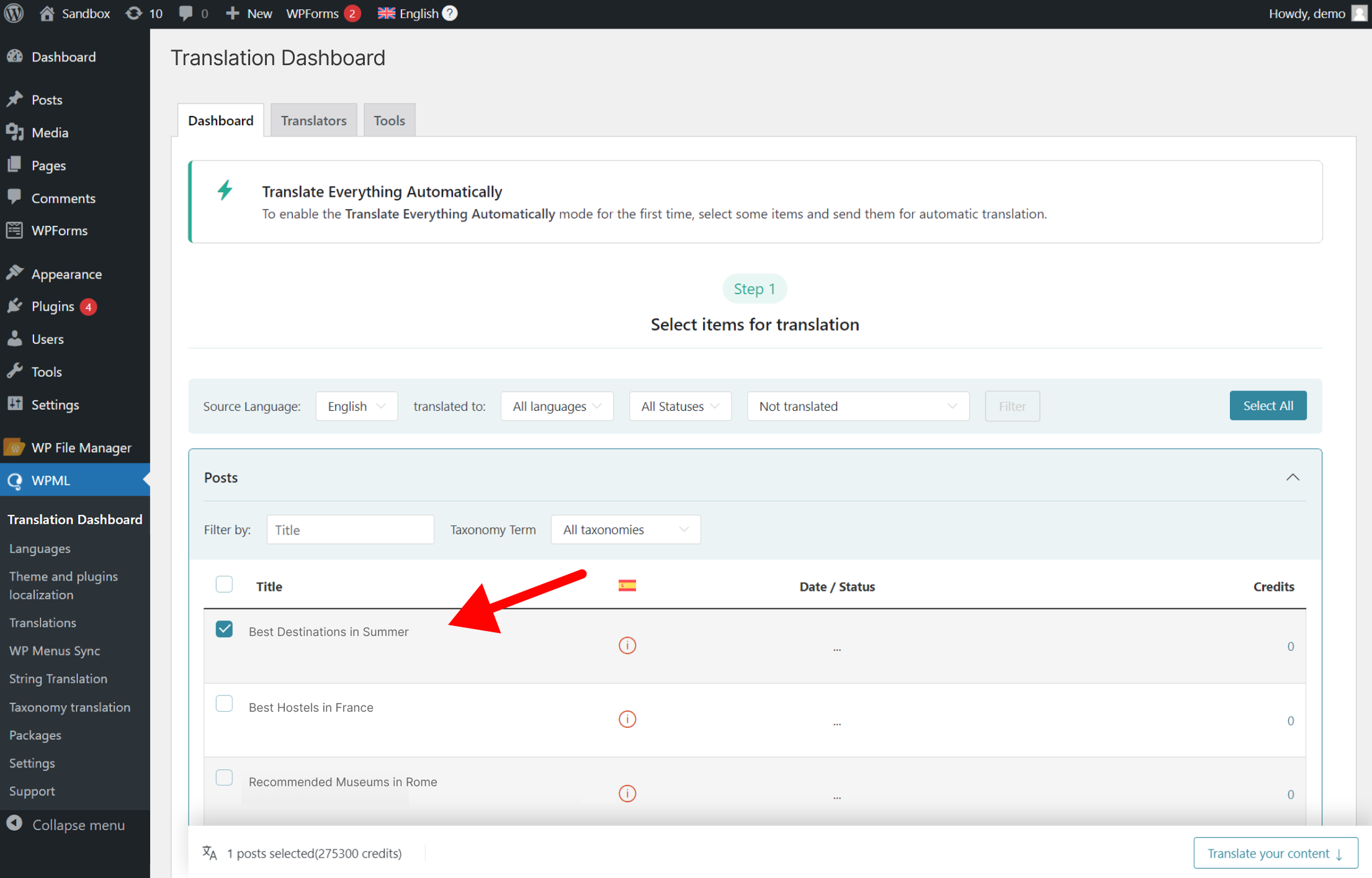The height and width of the screenshot is (878, 1372).
Task: Open the All taxonomies dropdown
Action: point(625,529)
